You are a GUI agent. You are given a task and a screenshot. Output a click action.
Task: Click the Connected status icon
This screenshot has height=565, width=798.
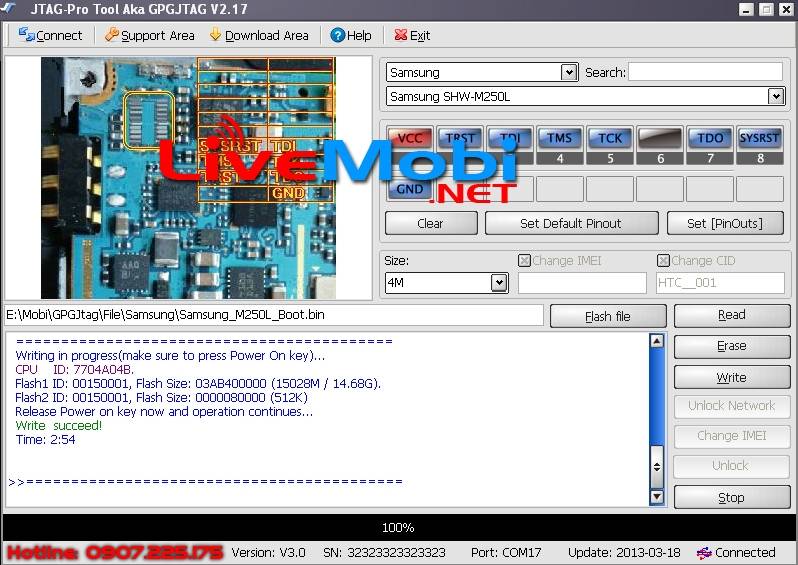tap(704, 553)
